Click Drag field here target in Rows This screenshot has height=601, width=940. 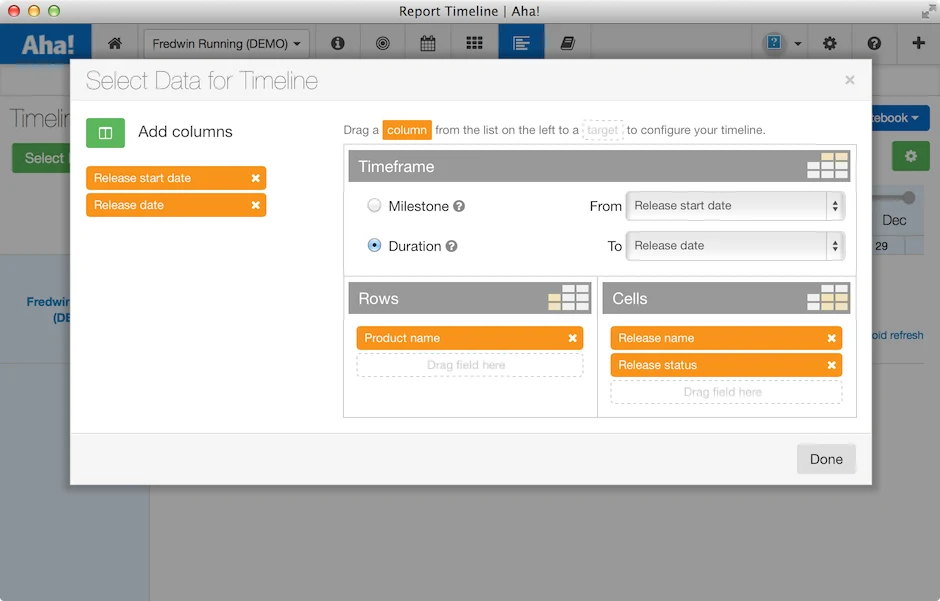[x=469, y=365]
